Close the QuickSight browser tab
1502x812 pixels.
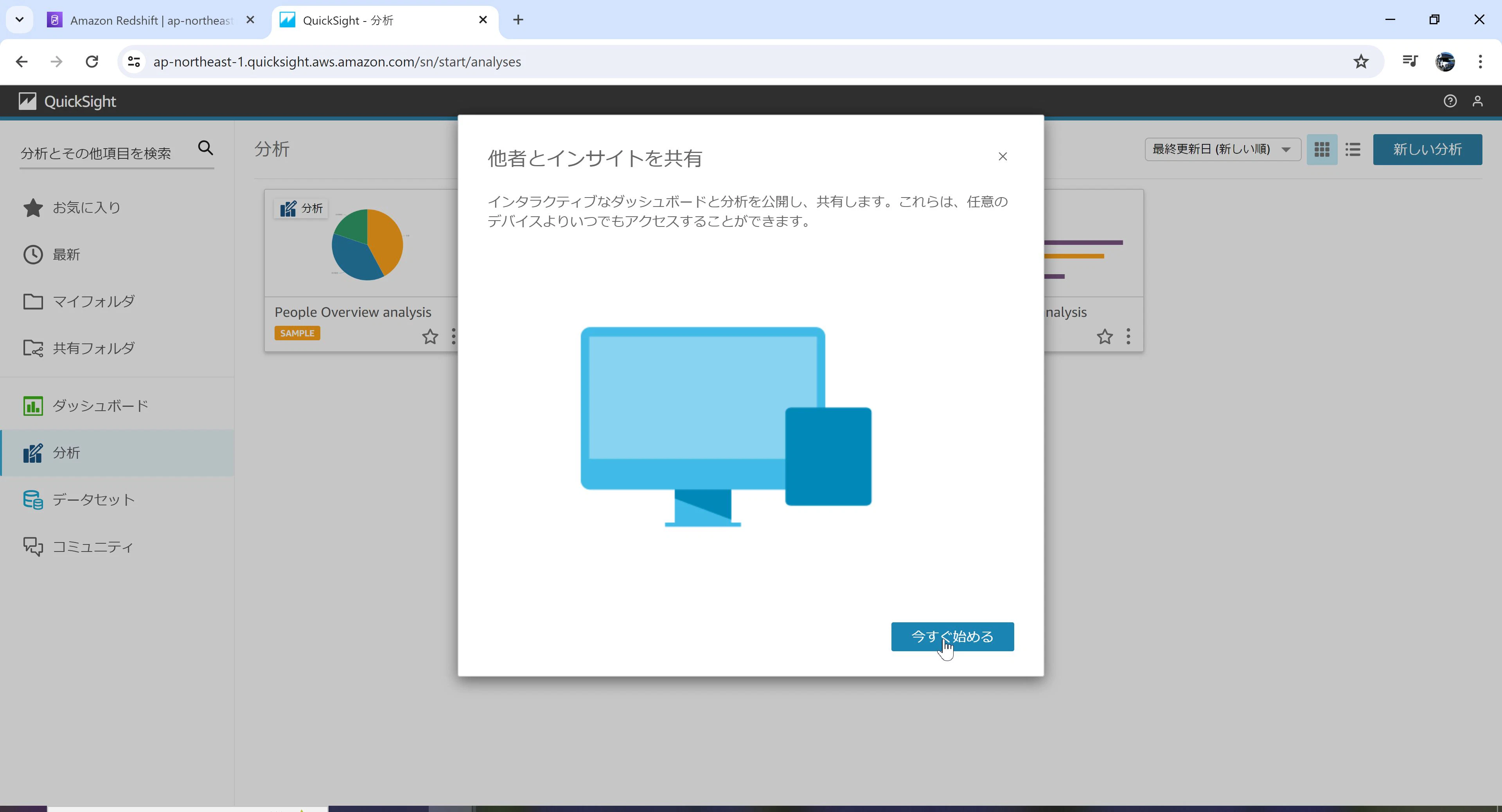483,20
